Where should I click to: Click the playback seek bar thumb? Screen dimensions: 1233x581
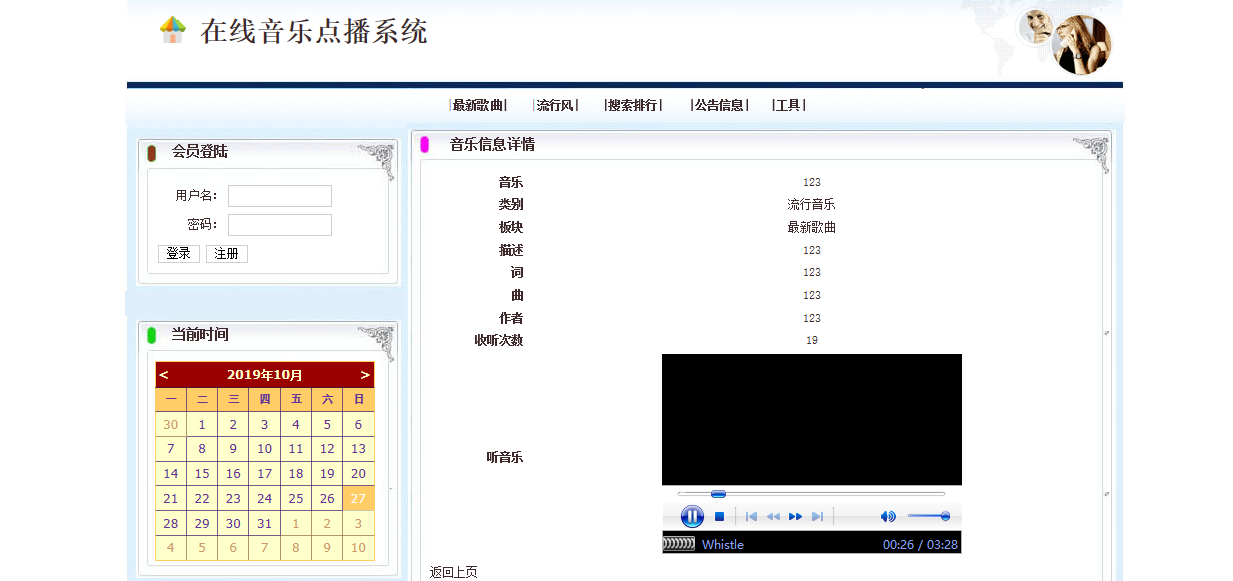click(718, 494)
